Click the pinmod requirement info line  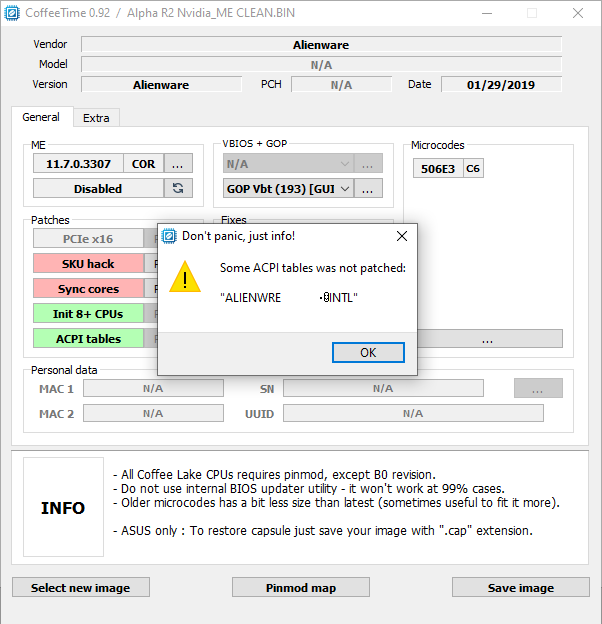coord(275,474)
